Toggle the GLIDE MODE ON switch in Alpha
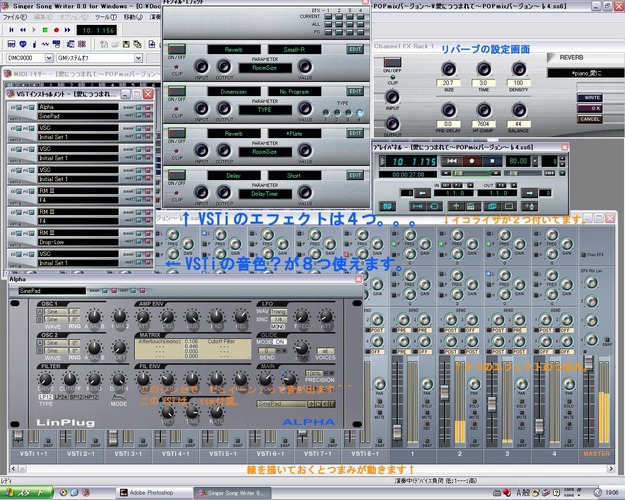Viewport: 625px width, 500px height. (x=280, y=342)
